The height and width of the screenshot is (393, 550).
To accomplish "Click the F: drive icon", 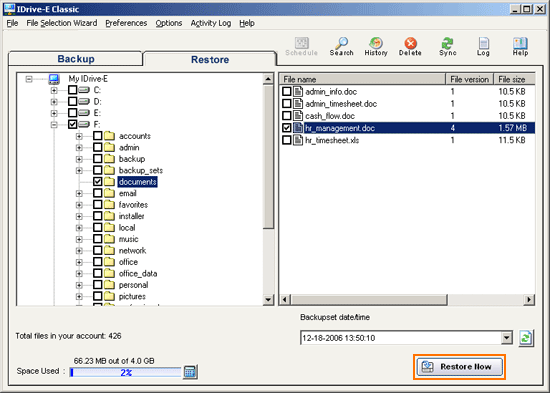I will tap(84, 124).
